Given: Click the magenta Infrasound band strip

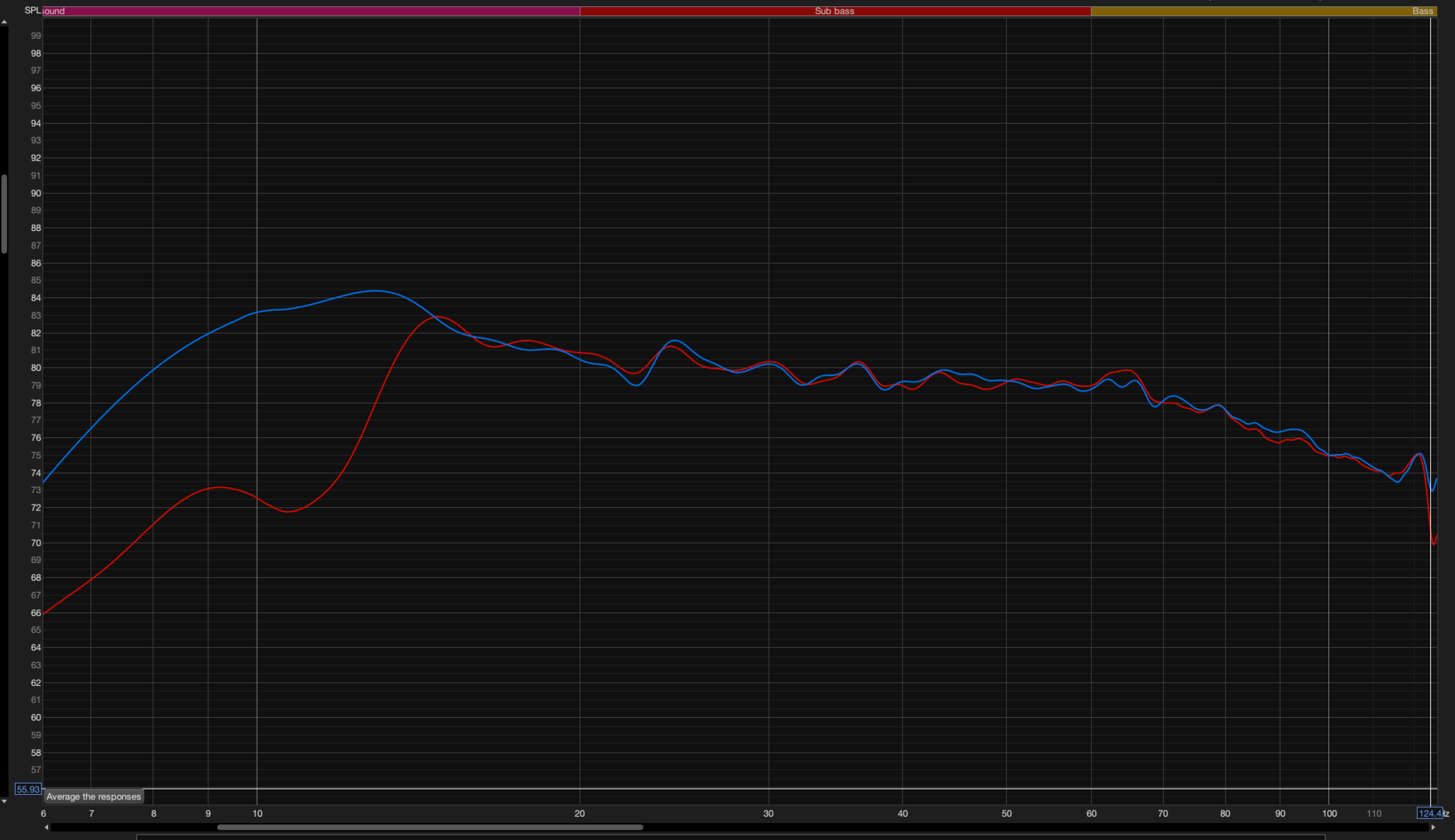Looking at the screenshot, I should click(311, 11).
